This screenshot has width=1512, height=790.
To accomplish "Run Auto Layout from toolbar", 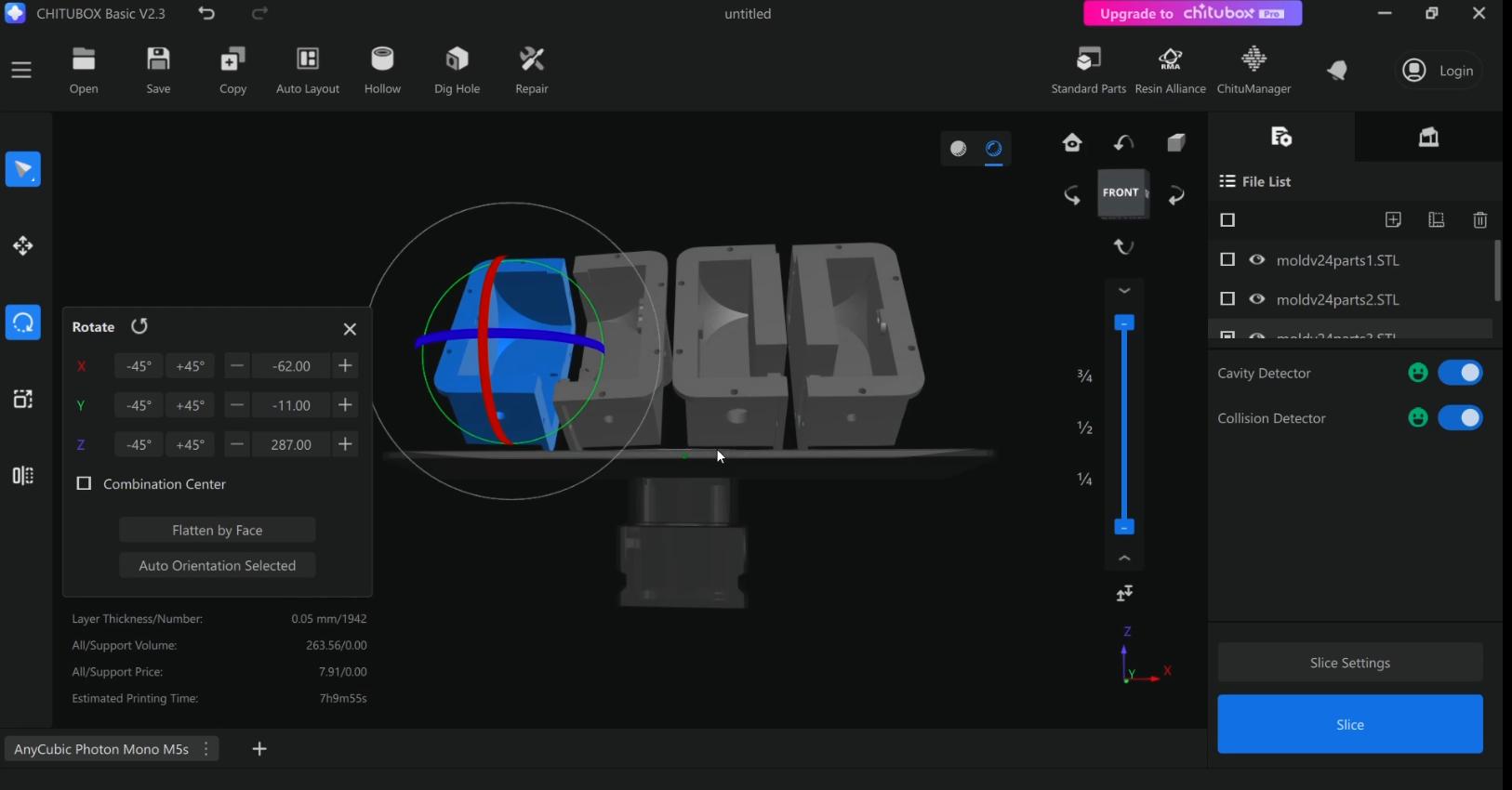I will (x=308, y=70).
